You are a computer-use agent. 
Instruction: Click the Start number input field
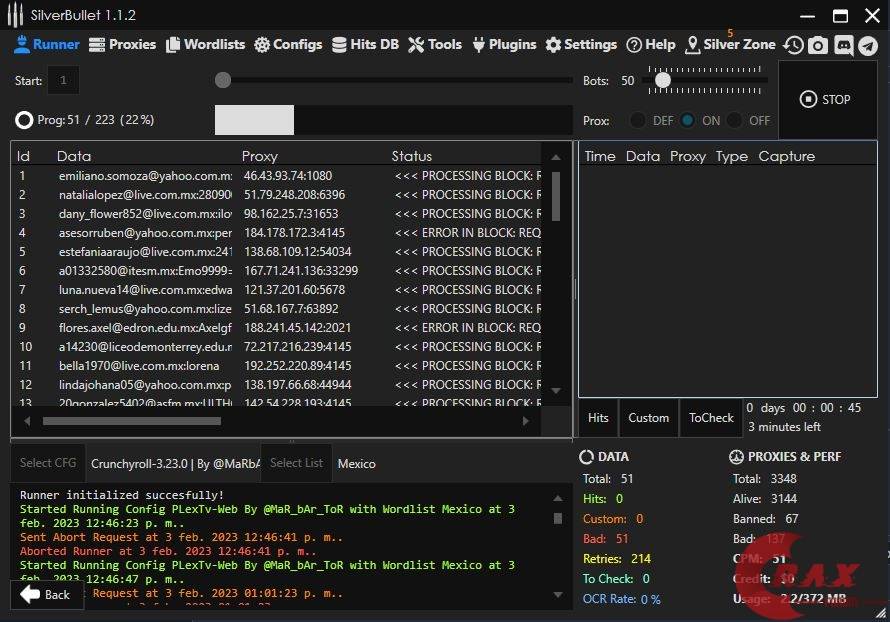[63, 80]
